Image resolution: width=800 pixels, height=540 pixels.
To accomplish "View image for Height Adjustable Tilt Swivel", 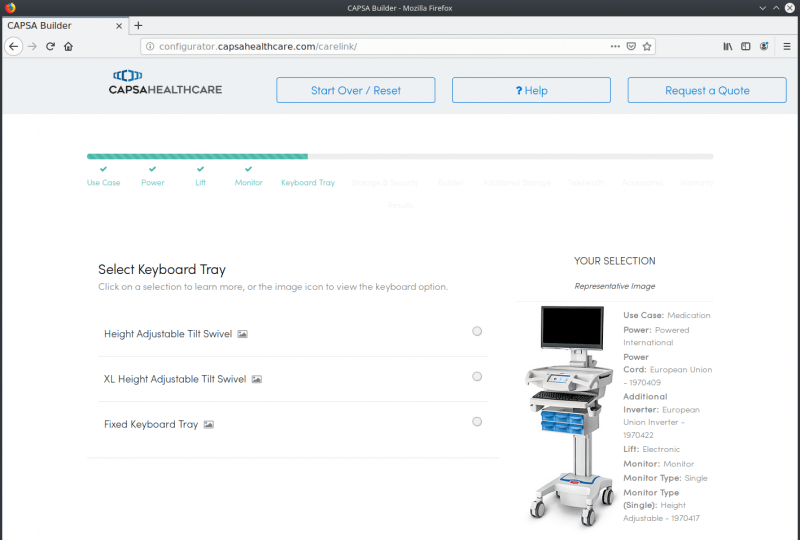I will 242,334.
